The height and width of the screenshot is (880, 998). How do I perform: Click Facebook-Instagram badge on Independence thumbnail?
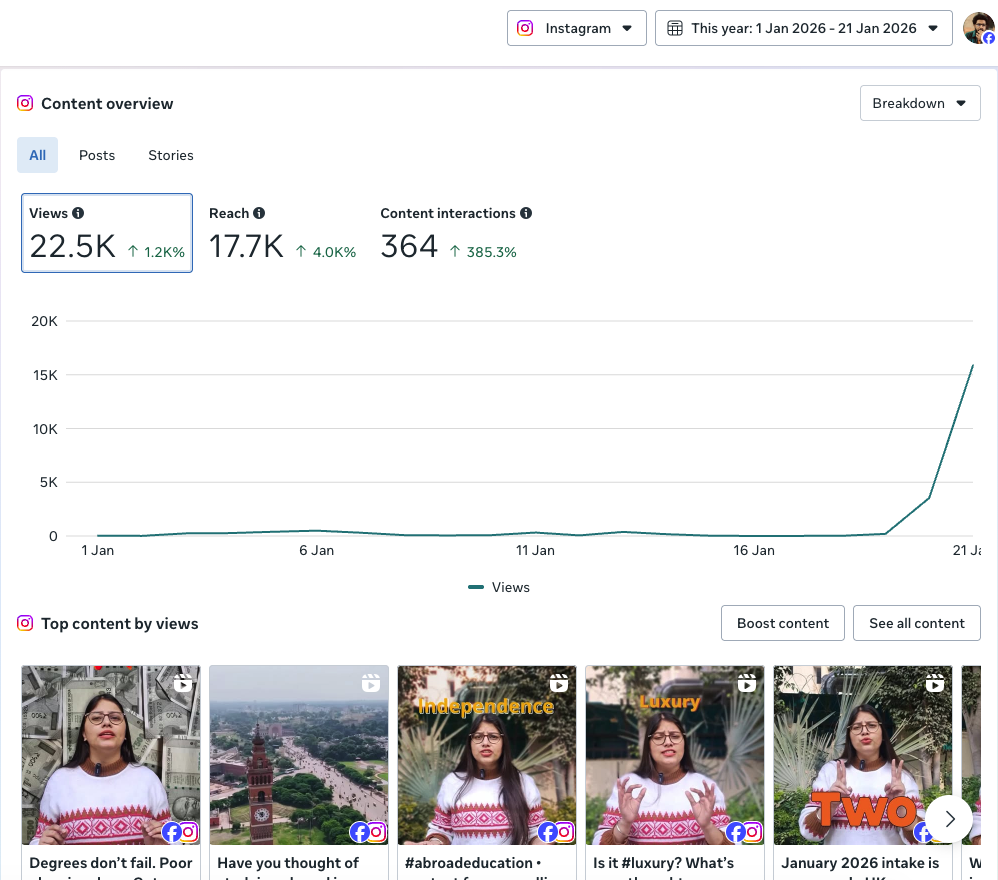pyautogui.click(x=556, y=832)
